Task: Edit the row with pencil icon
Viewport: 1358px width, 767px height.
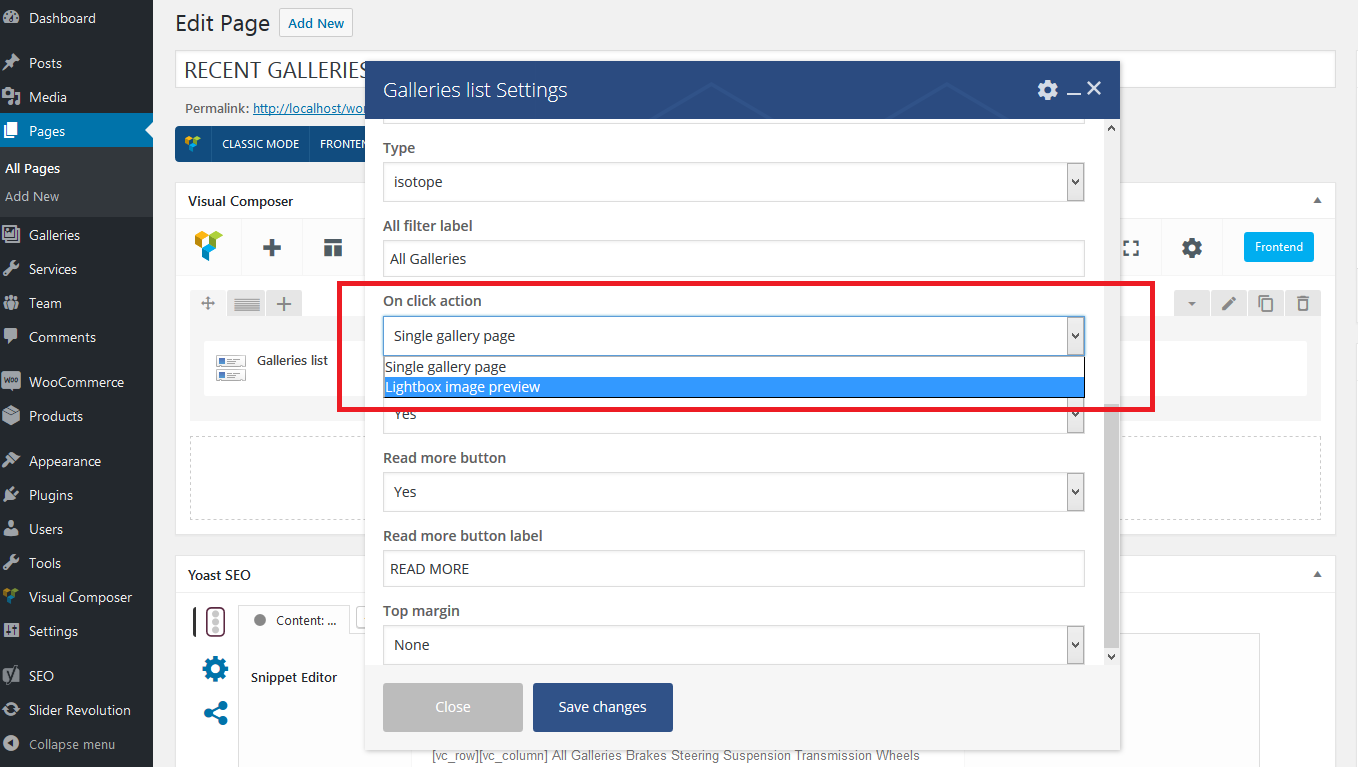Action: (x=1229, y=303)
